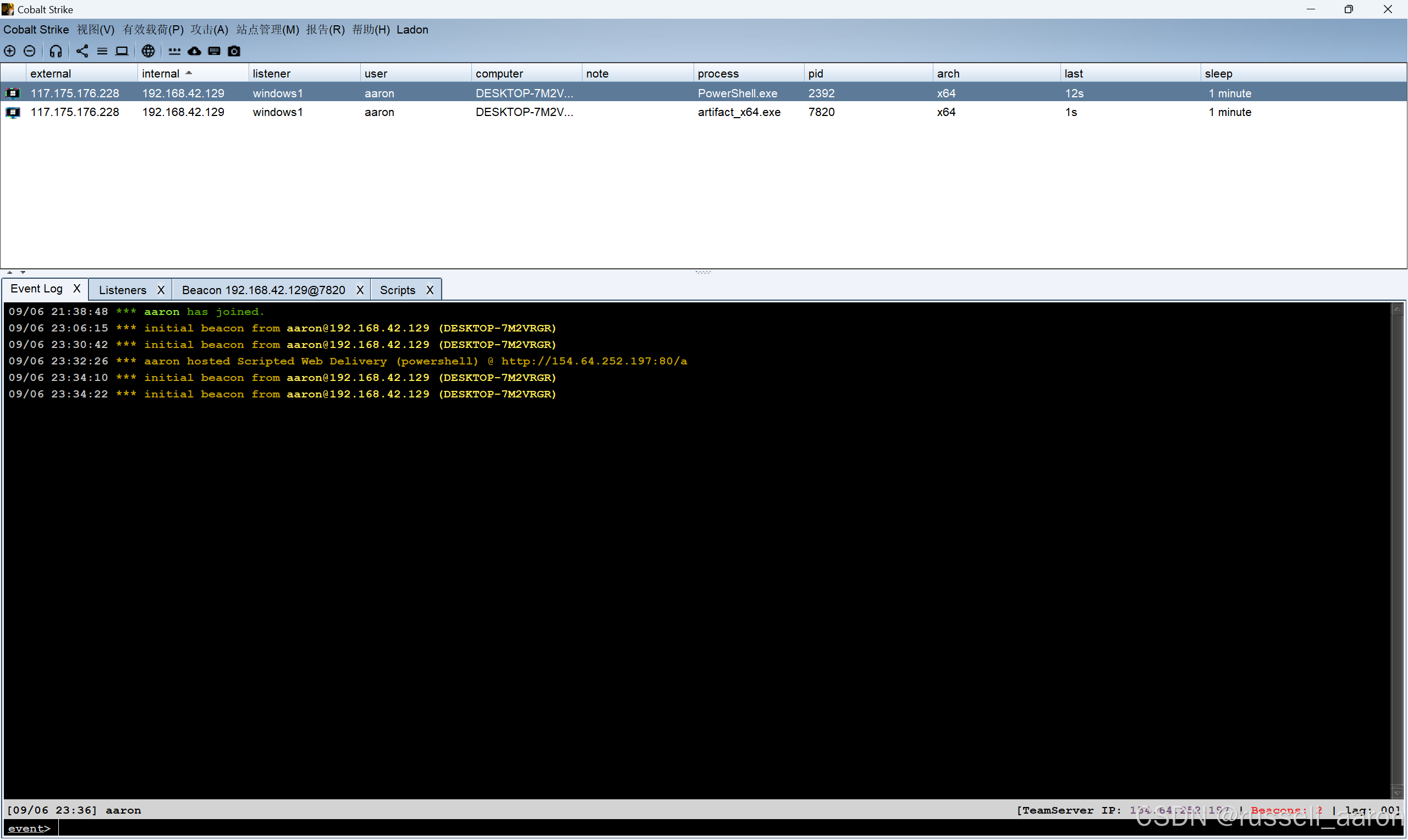Image resolution: width=1408 pixels, height=840 pixels.
Task: Show session table view with the three-lines icon
Action: click(x=102, y=51)
